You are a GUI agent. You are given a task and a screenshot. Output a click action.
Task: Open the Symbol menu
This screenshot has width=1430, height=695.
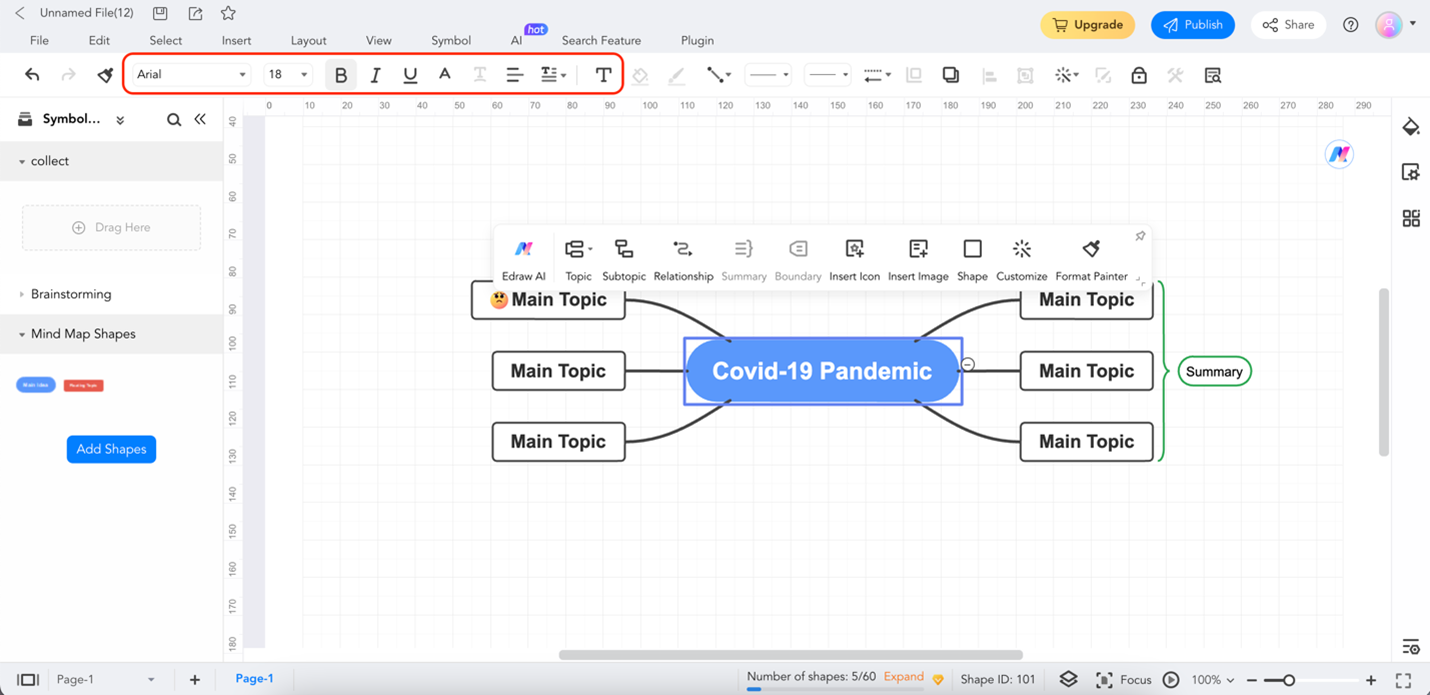(451, 40)
